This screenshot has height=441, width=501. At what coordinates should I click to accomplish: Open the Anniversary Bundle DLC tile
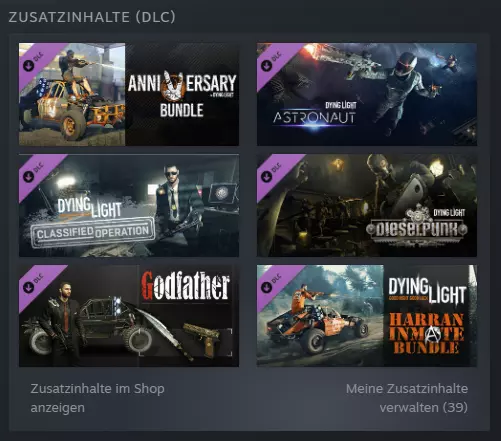[129, 94]
